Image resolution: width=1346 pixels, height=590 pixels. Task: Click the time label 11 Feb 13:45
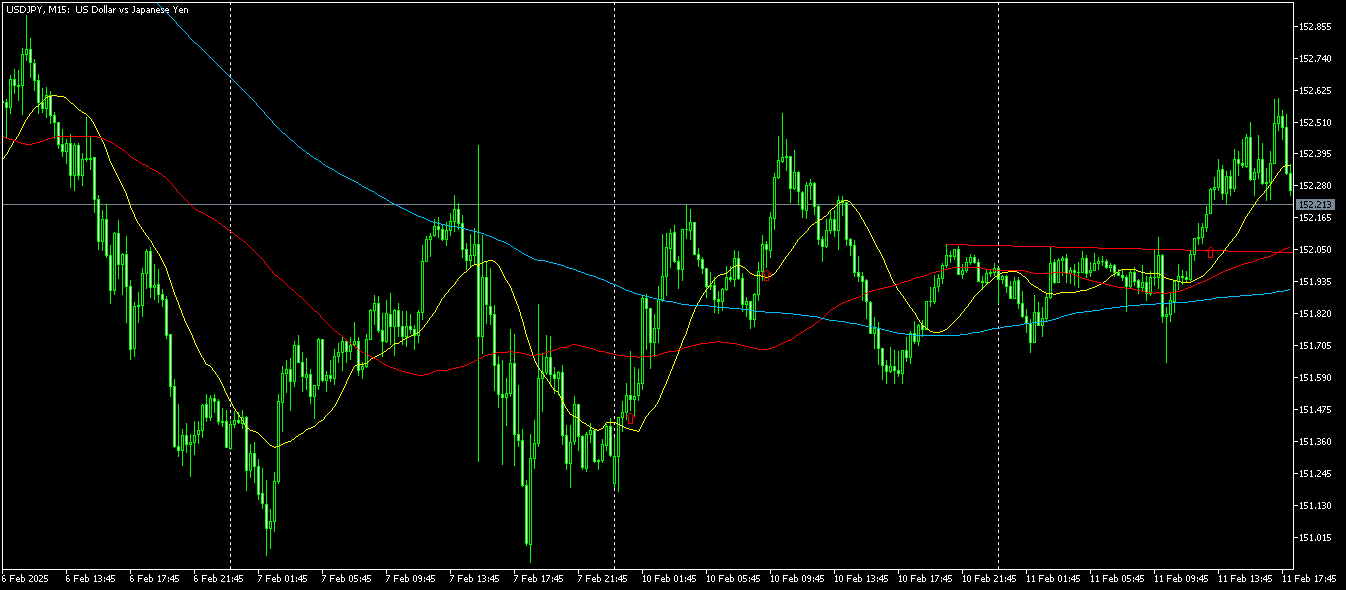tap(1245, 578)
